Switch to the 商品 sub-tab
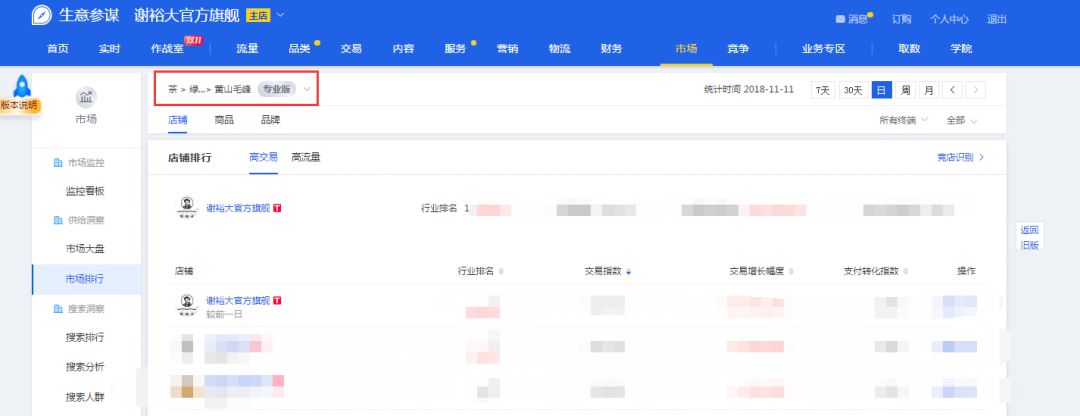 coord(224,120)
